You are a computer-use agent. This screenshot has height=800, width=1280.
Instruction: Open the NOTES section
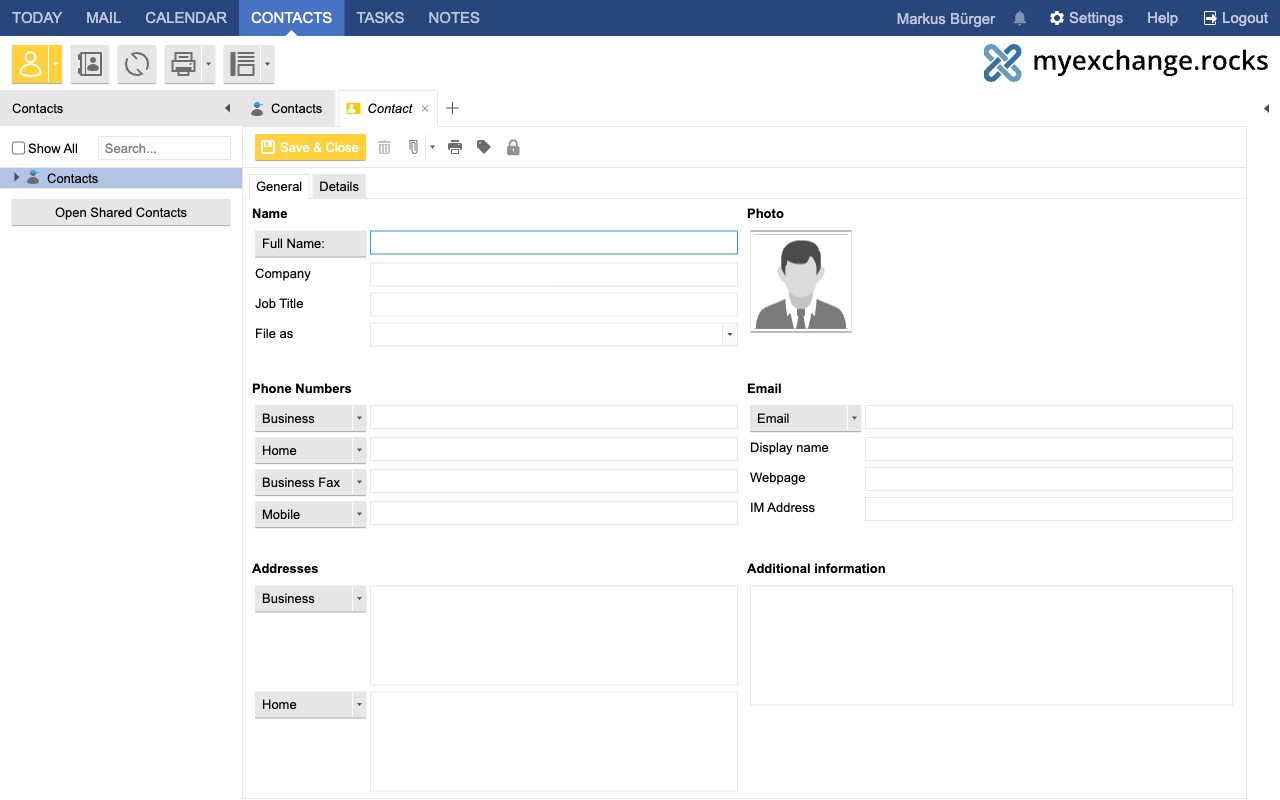(x=454, y=18)
